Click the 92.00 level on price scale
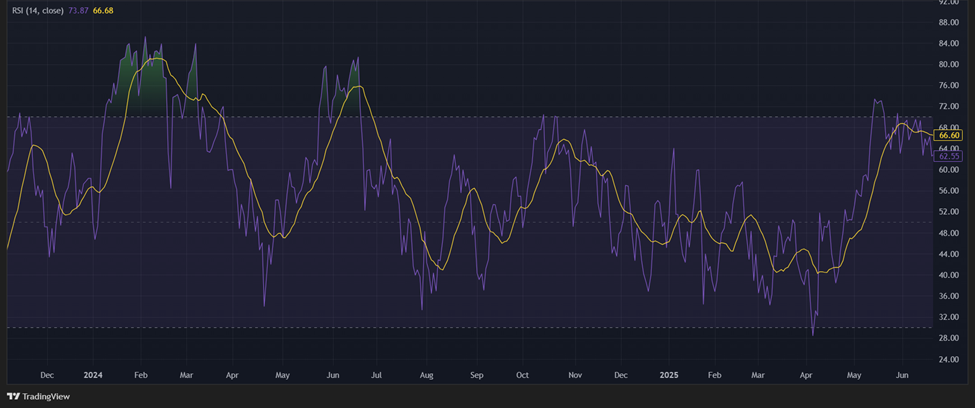Screen dimensions: 975x408 948,2
